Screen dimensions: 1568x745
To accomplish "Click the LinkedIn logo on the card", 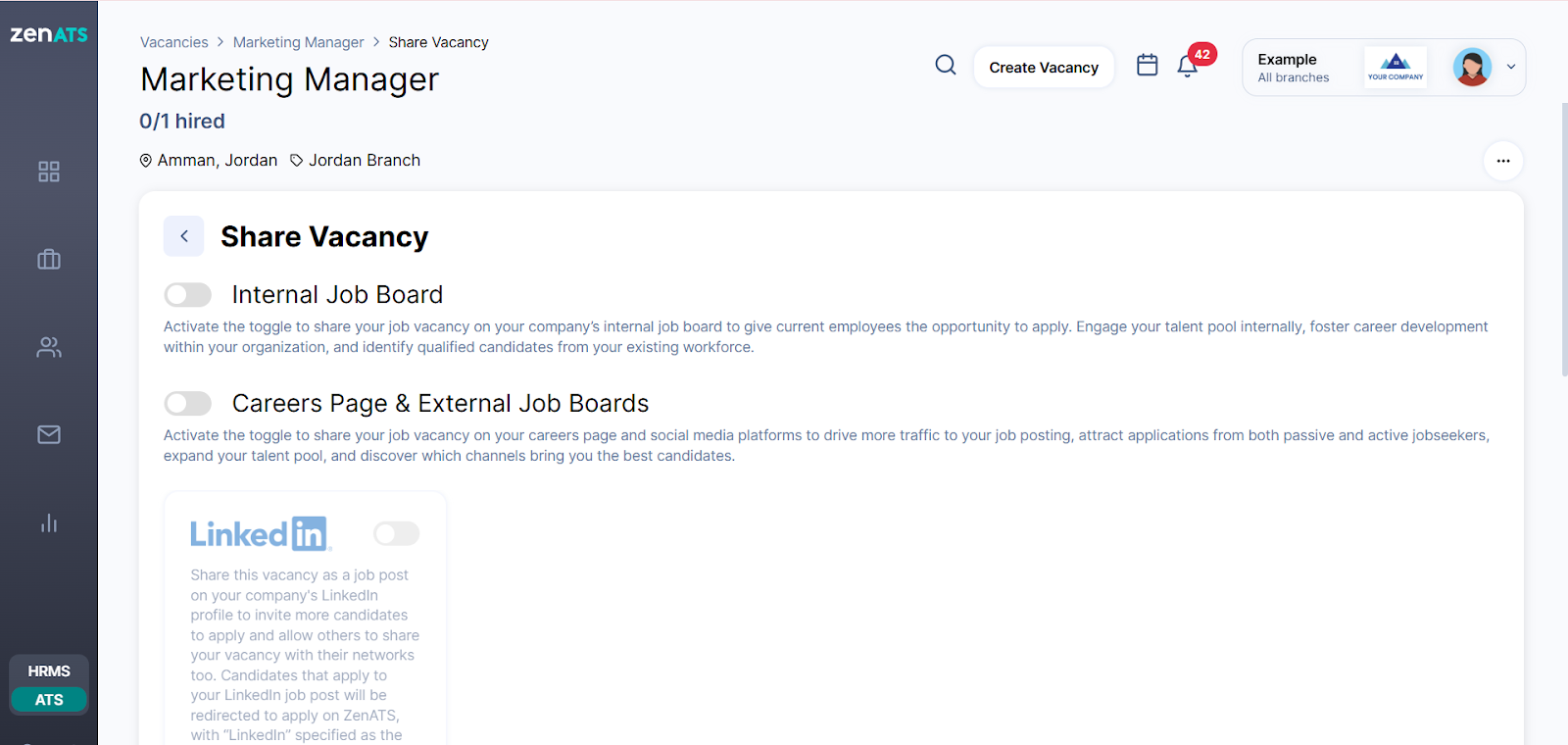I will coord(261,534).
